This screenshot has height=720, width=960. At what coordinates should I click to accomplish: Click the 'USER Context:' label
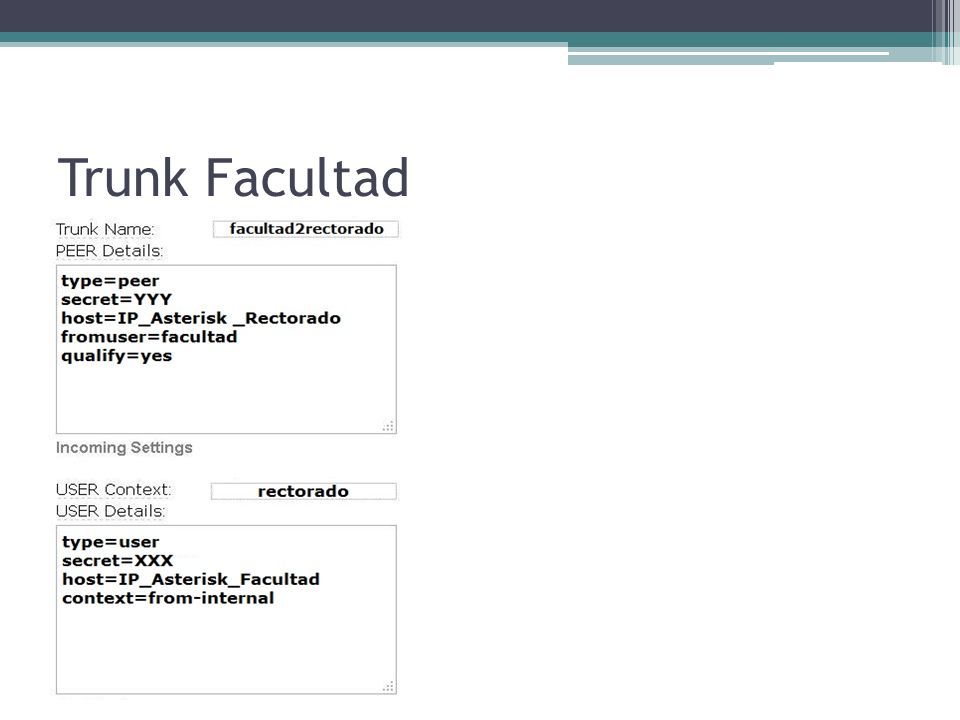[114, 490]
